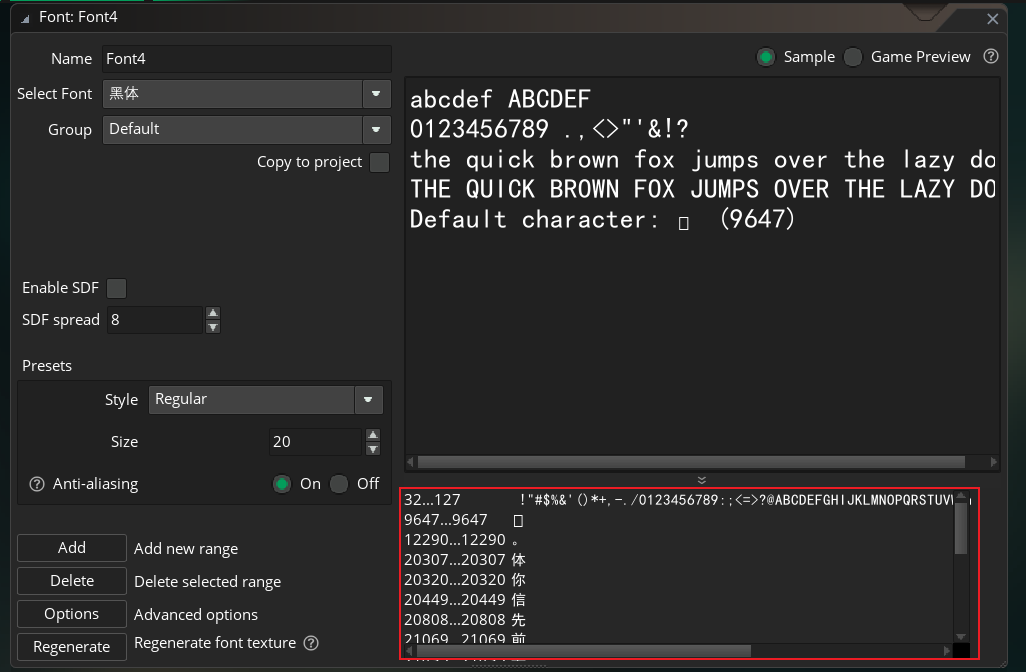Increase font size with up arrow
The width and height of the screenshot is (1026, 672).
[373, 435]
